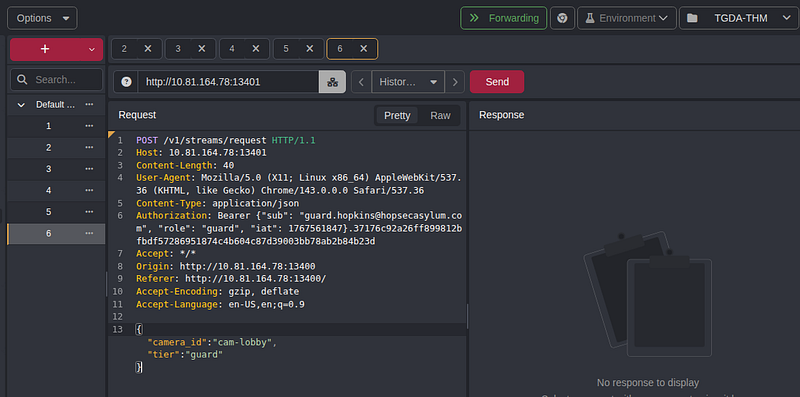Viewport: 800px width, 397px height.
Task: Switch to tab 3
Action: click(x=178, y=49)
